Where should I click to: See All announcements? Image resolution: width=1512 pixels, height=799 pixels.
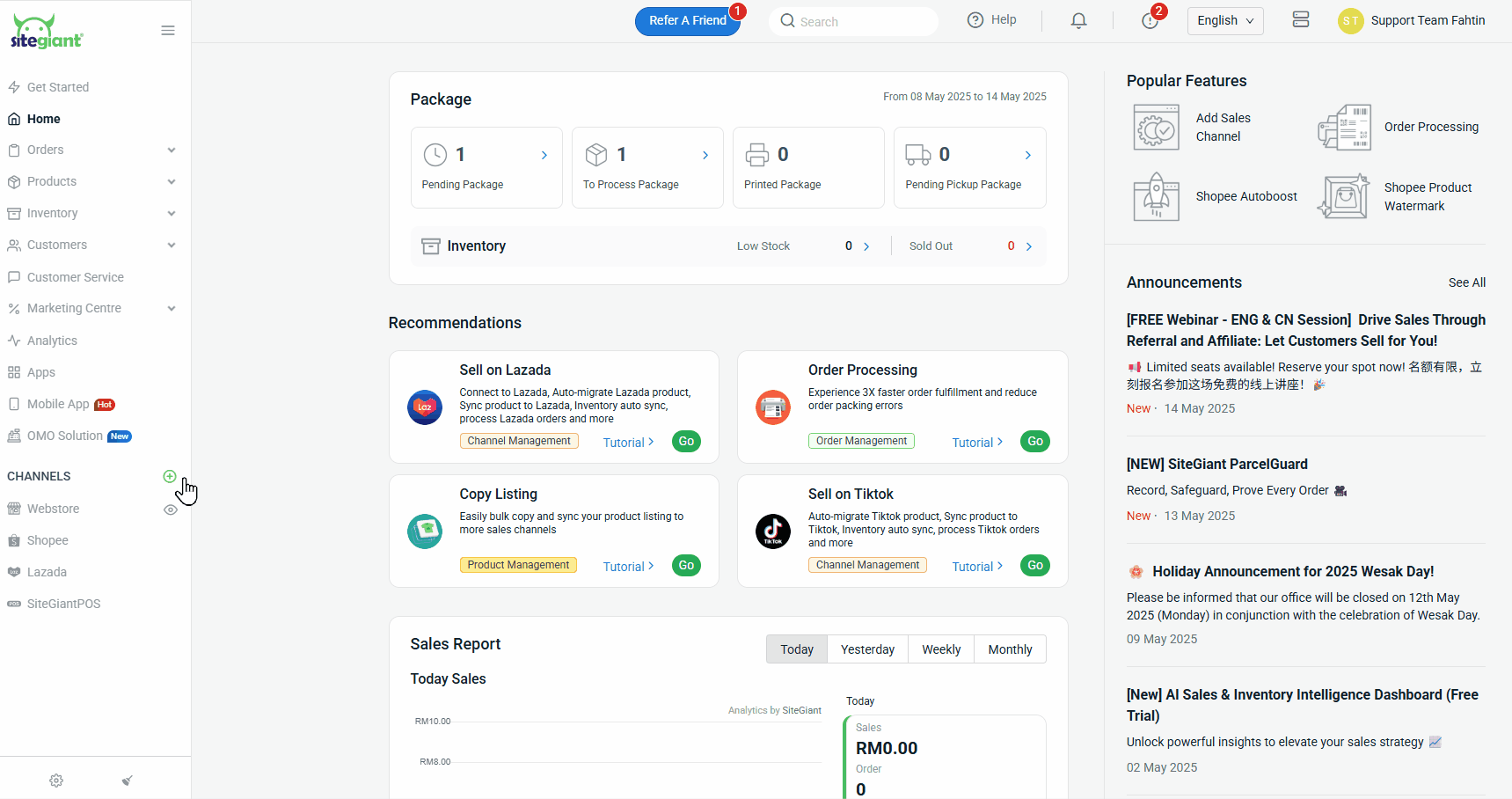click(1466, 282)
